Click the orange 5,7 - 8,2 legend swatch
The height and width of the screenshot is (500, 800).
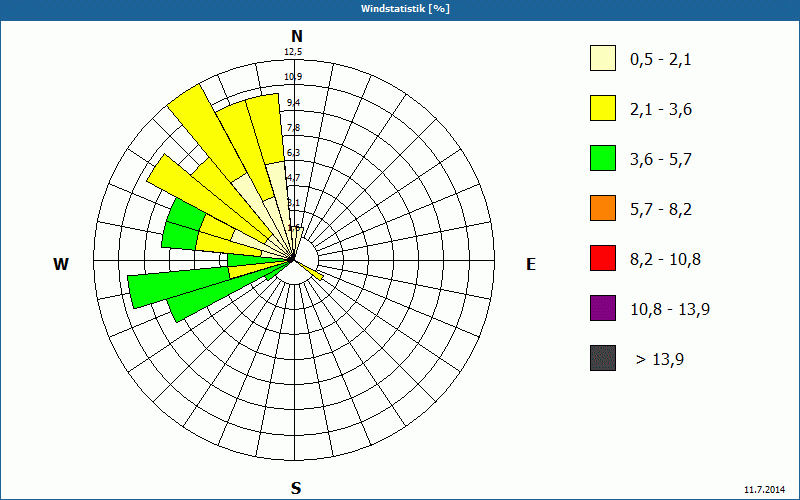(x=603, y=208)
